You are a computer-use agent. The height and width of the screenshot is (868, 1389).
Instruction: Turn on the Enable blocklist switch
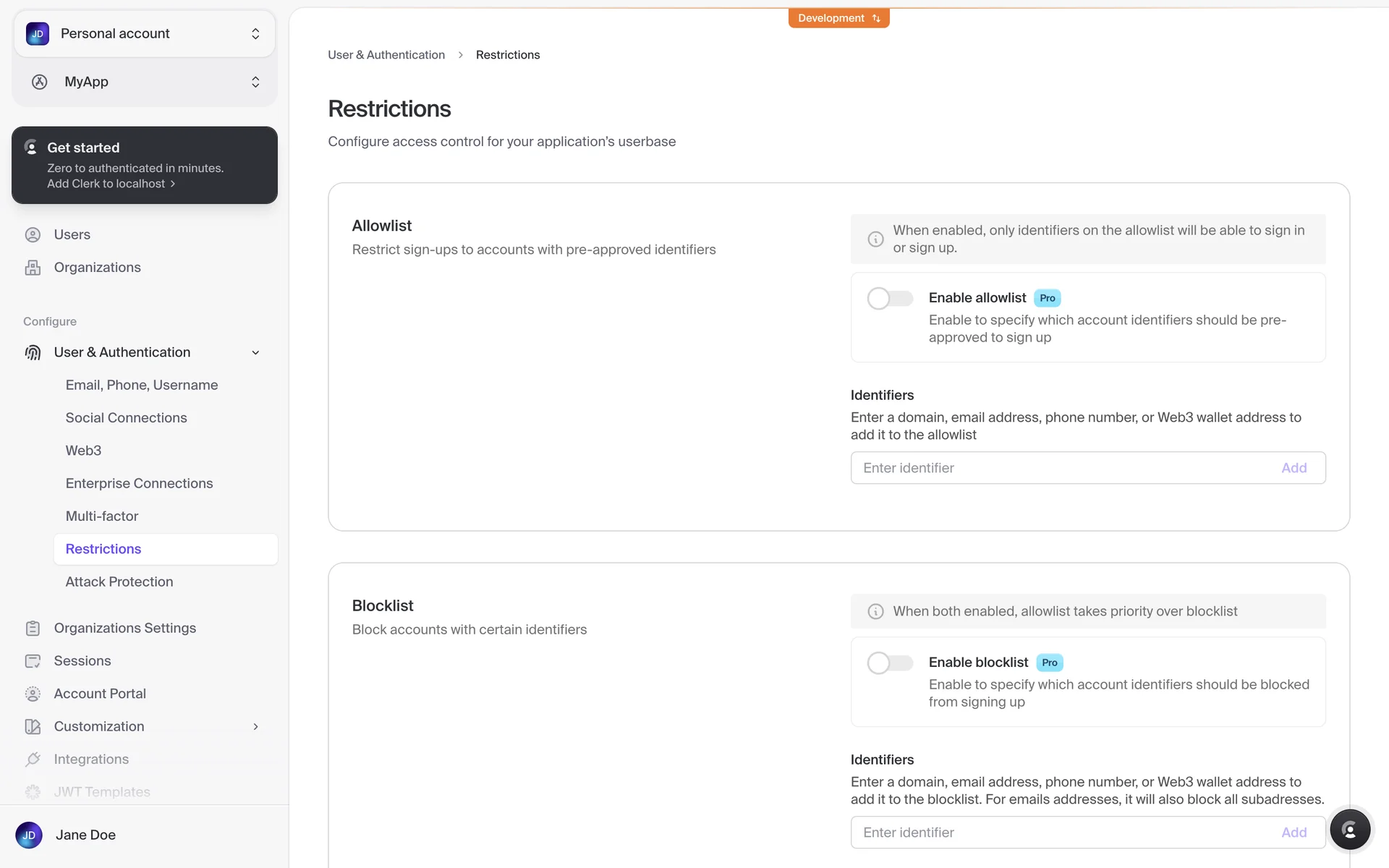click(890, 663)
